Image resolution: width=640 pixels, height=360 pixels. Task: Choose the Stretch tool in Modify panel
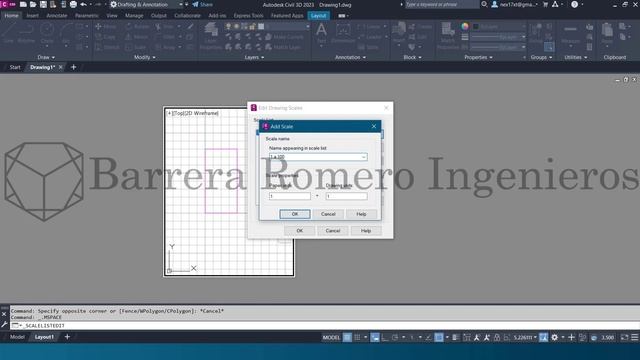[x=107, y=47]
